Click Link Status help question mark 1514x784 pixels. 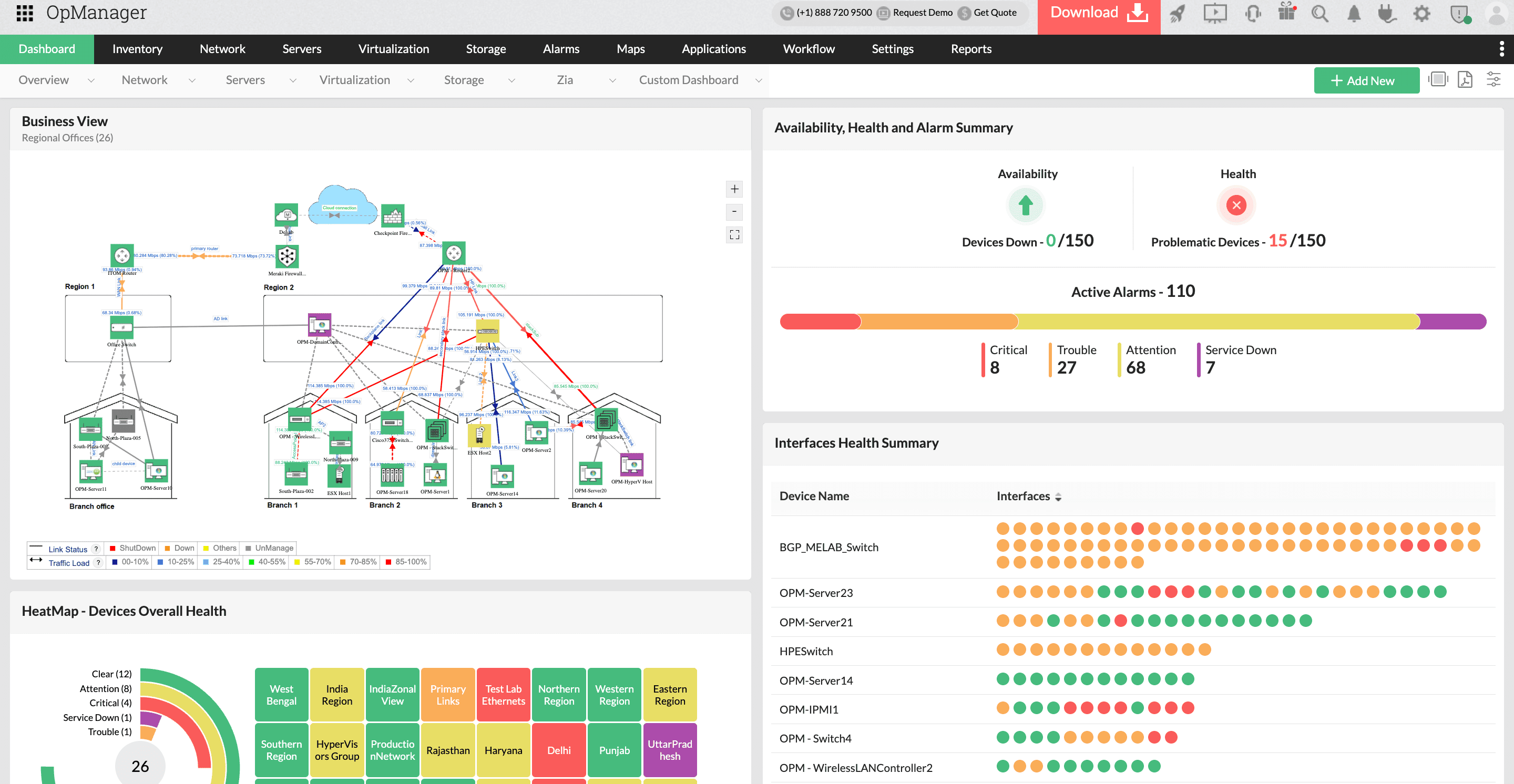96,549
